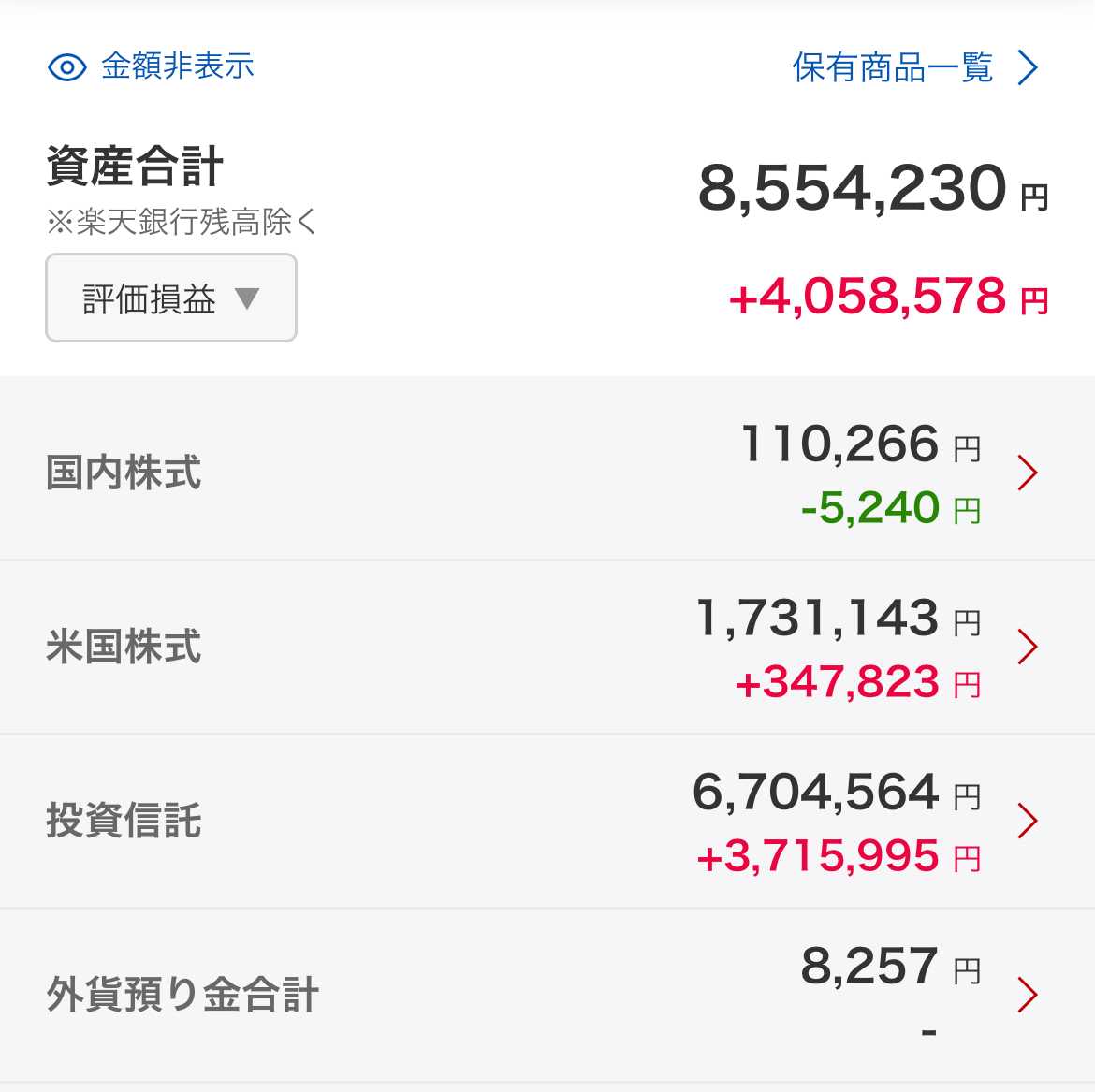Click the 8,257 円 foreign currency balance

click(x=889, y=967)
